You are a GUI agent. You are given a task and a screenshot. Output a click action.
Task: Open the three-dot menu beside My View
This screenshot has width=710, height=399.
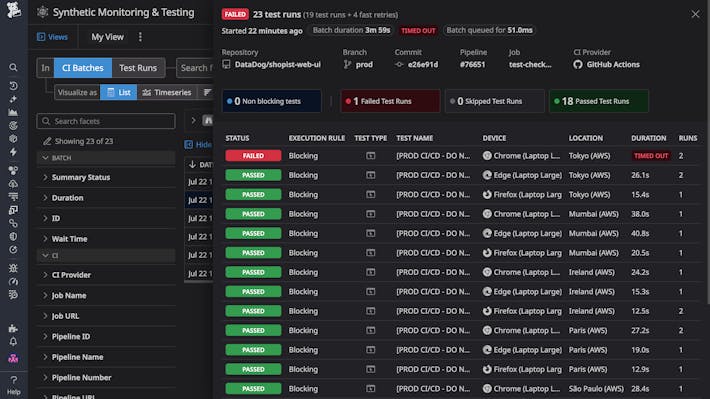point(140,37)
